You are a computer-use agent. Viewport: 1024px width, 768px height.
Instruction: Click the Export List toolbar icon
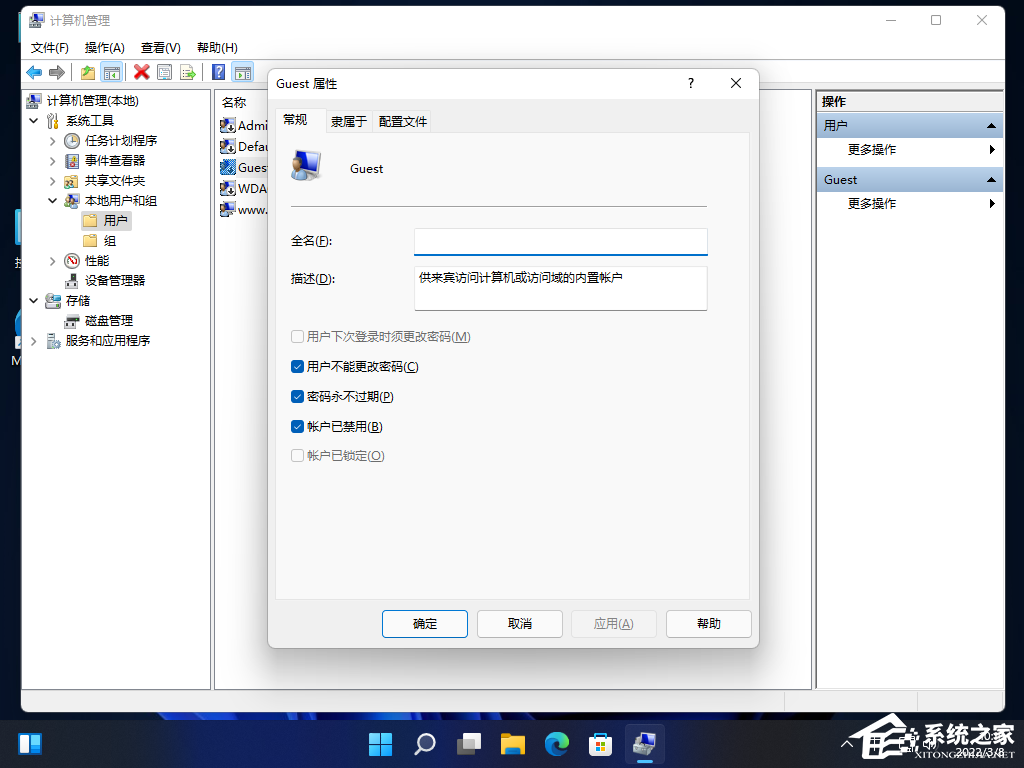(187, 72)
